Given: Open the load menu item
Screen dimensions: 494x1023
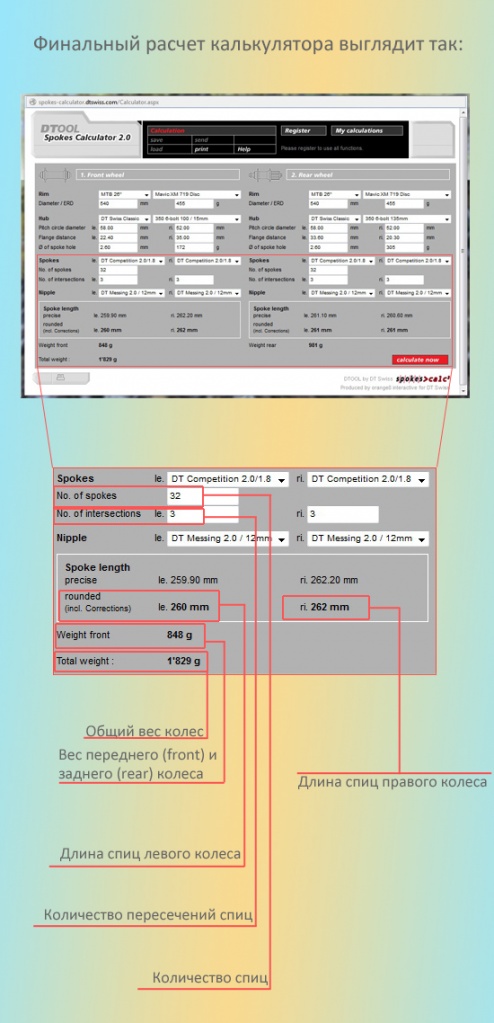Looking at the screenshot, I should click(x=157, y=149).
